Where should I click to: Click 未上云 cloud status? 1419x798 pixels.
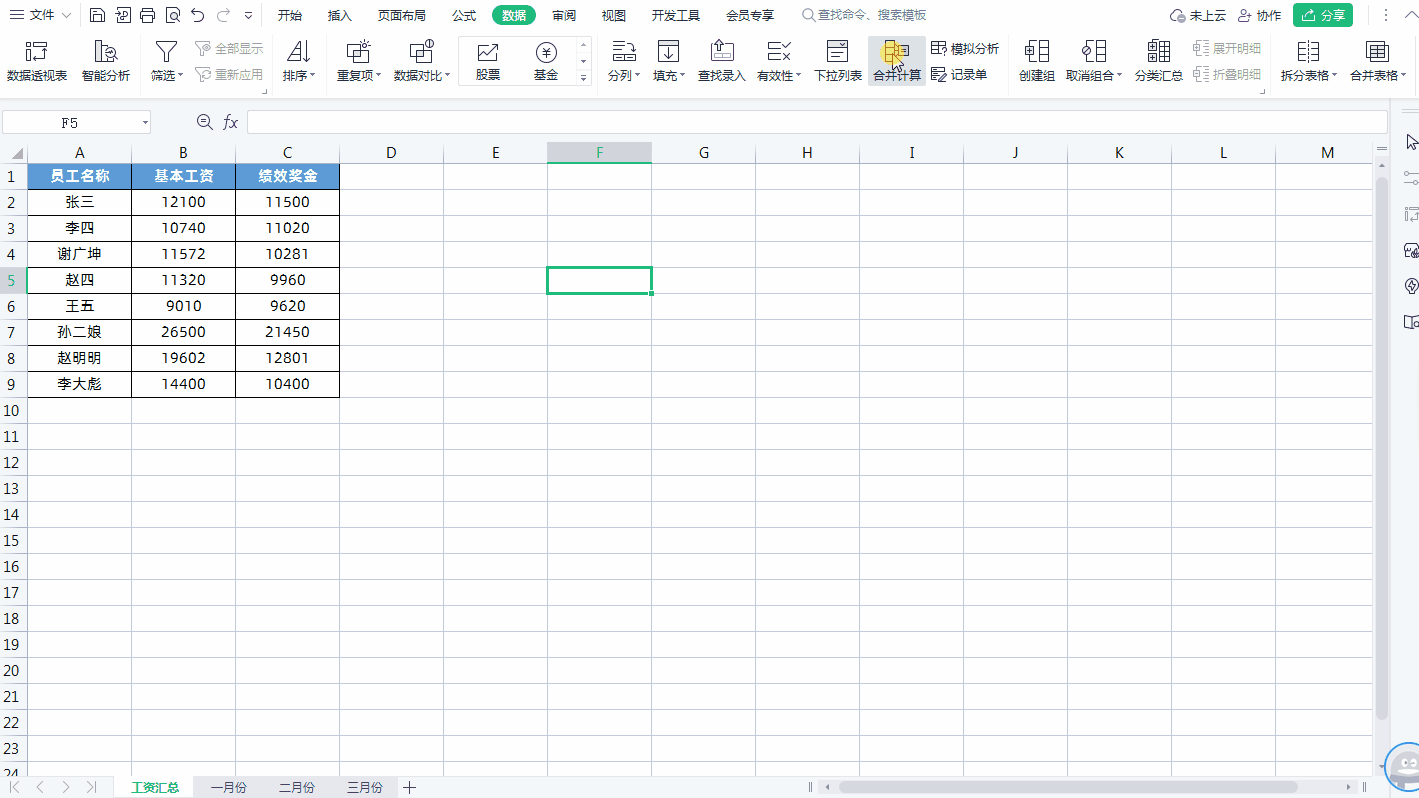click(1197, 15)
